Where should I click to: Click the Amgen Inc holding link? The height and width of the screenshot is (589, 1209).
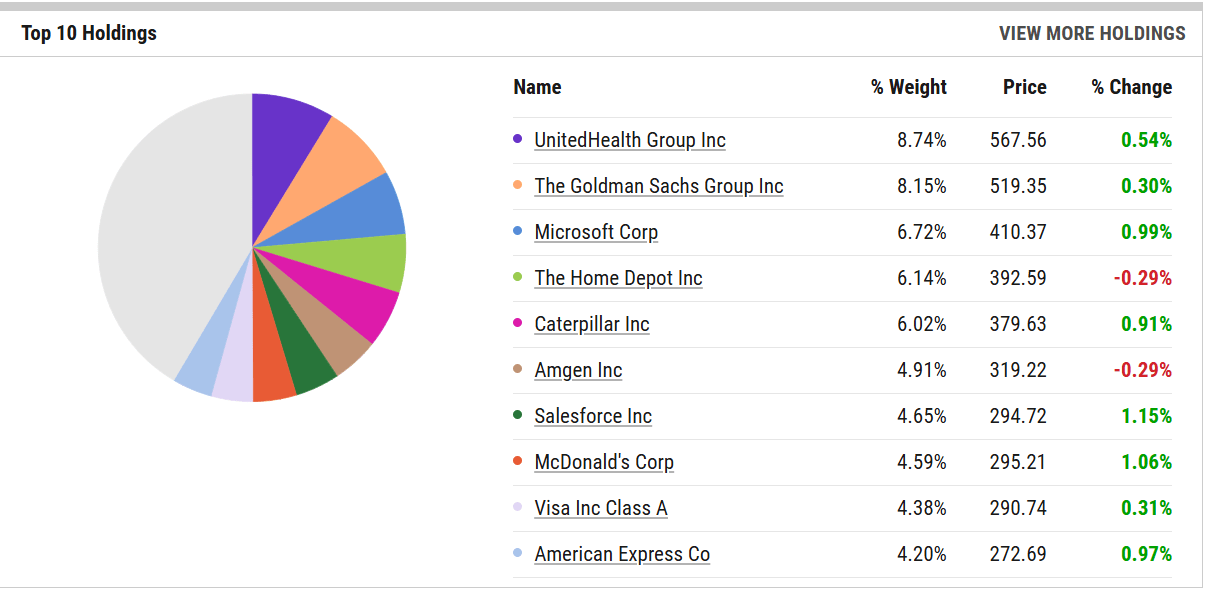click(x=578, y=370)
